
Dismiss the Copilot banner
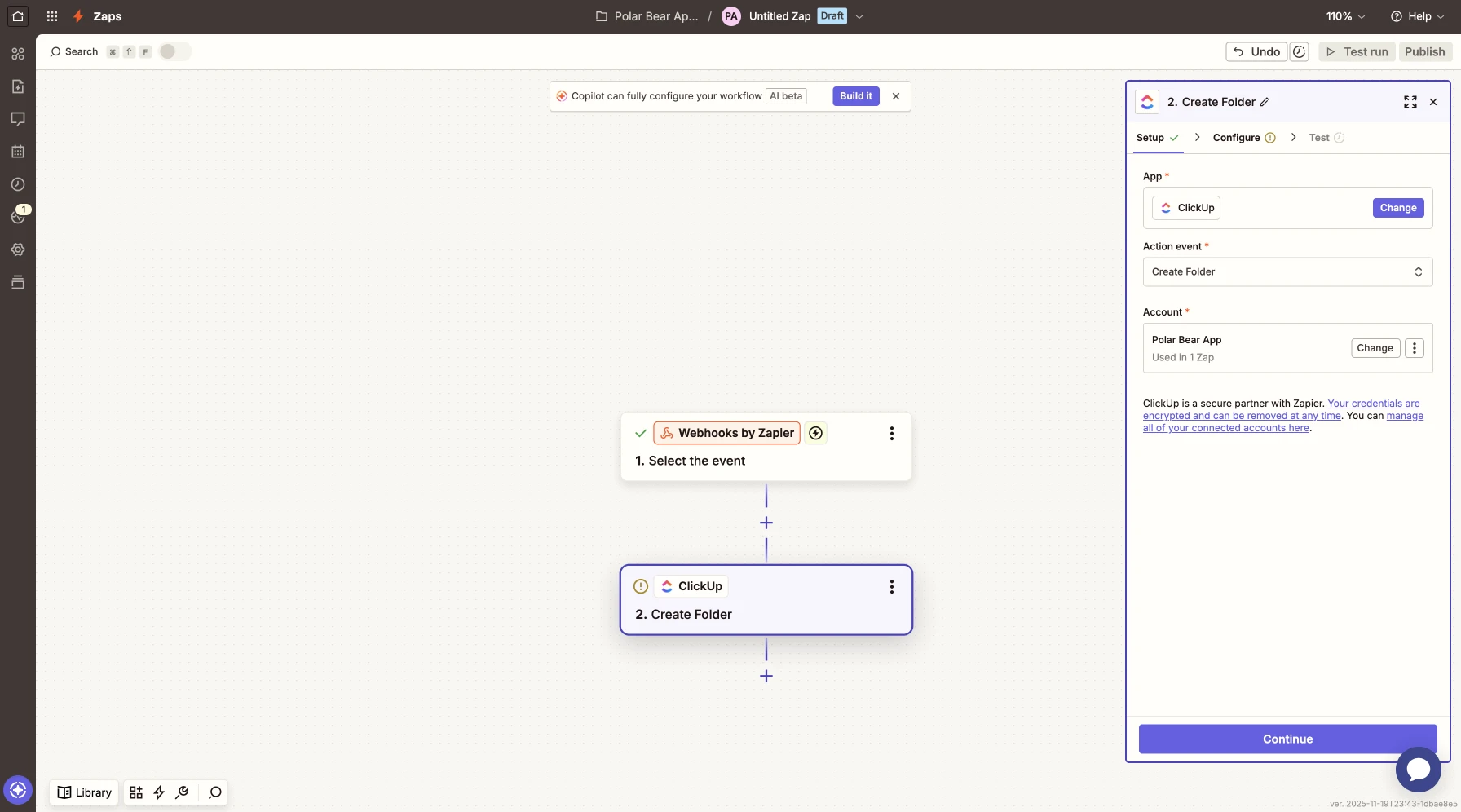click(895, 96)
